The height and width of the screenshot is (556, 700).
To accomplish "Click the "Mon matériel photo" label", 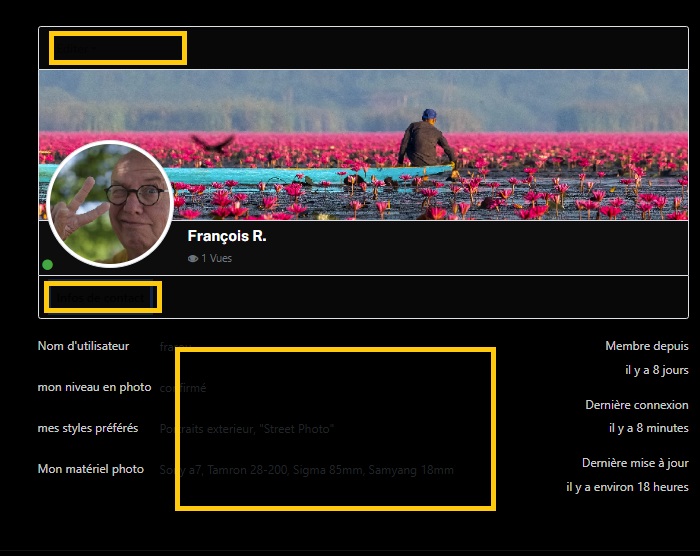I will [x=91, y=469].
